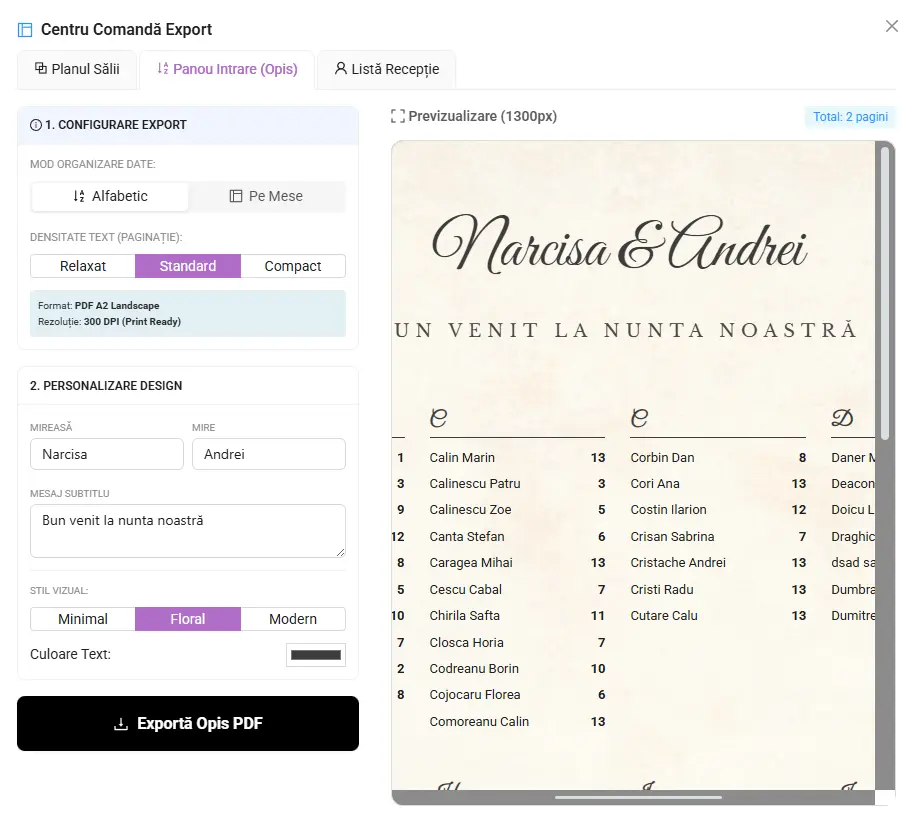The width and height of the screenshot is (915, 821).
Task: Click the download icon on export button
Action: (x=121, y=724)
